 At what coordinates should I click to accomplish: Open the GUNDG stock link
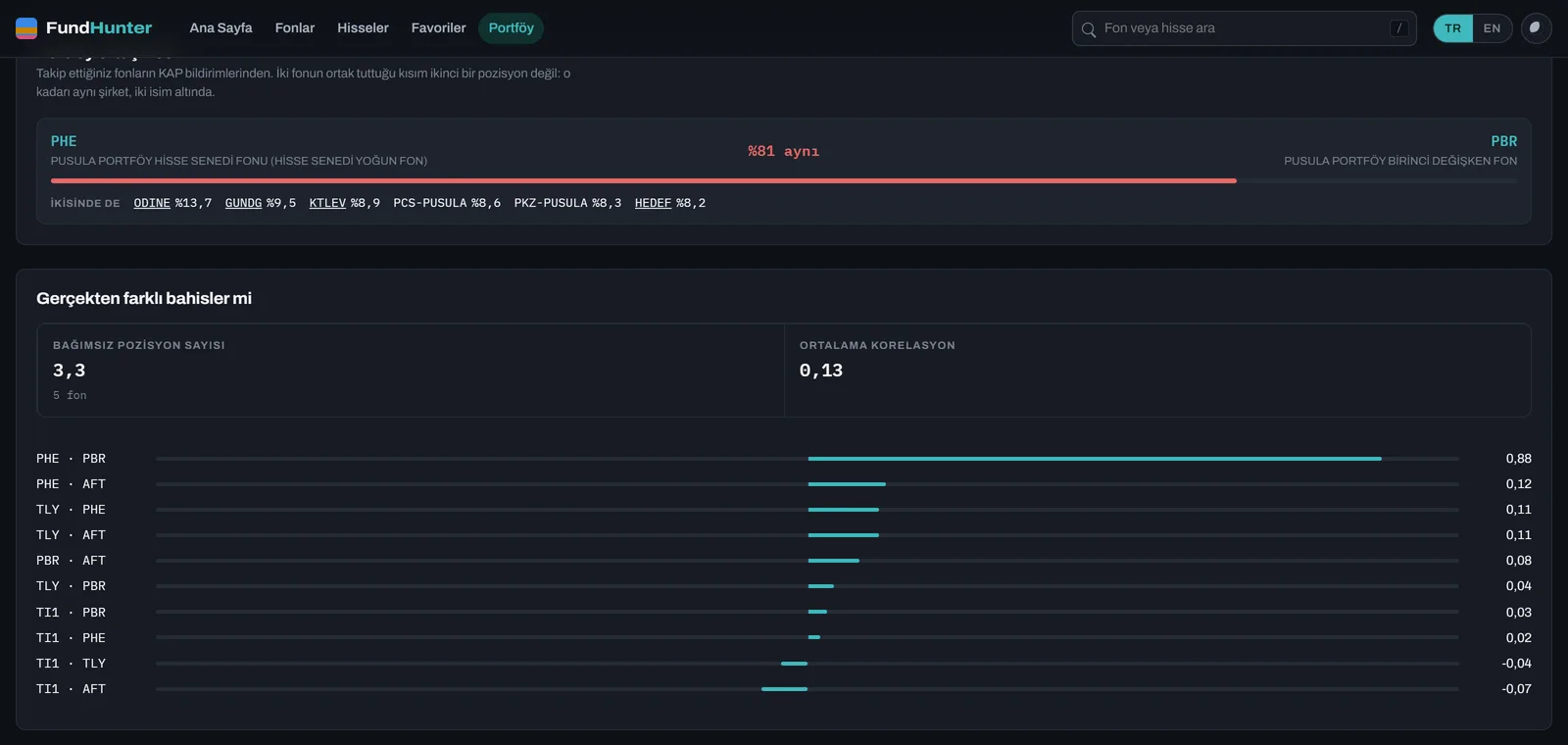tap(243, 203)
